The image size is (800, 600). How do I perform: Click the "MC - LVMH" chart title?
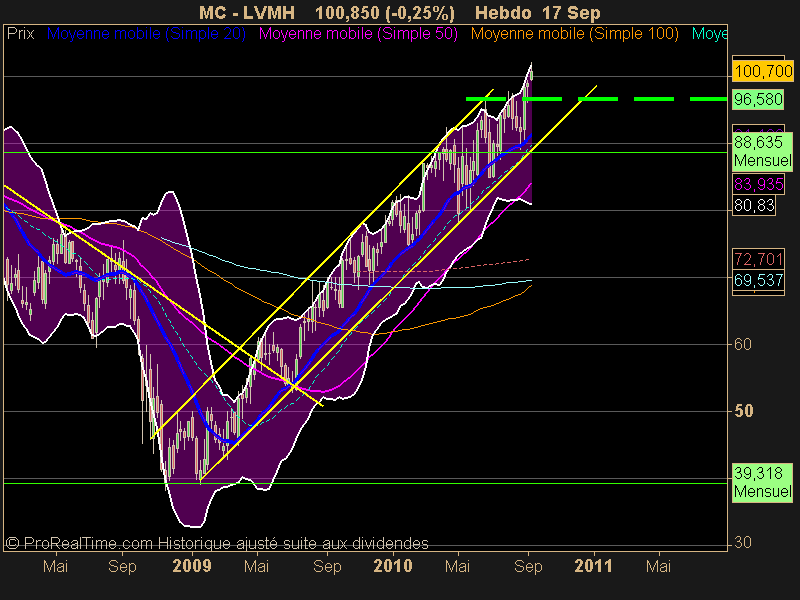click(247, 13)
